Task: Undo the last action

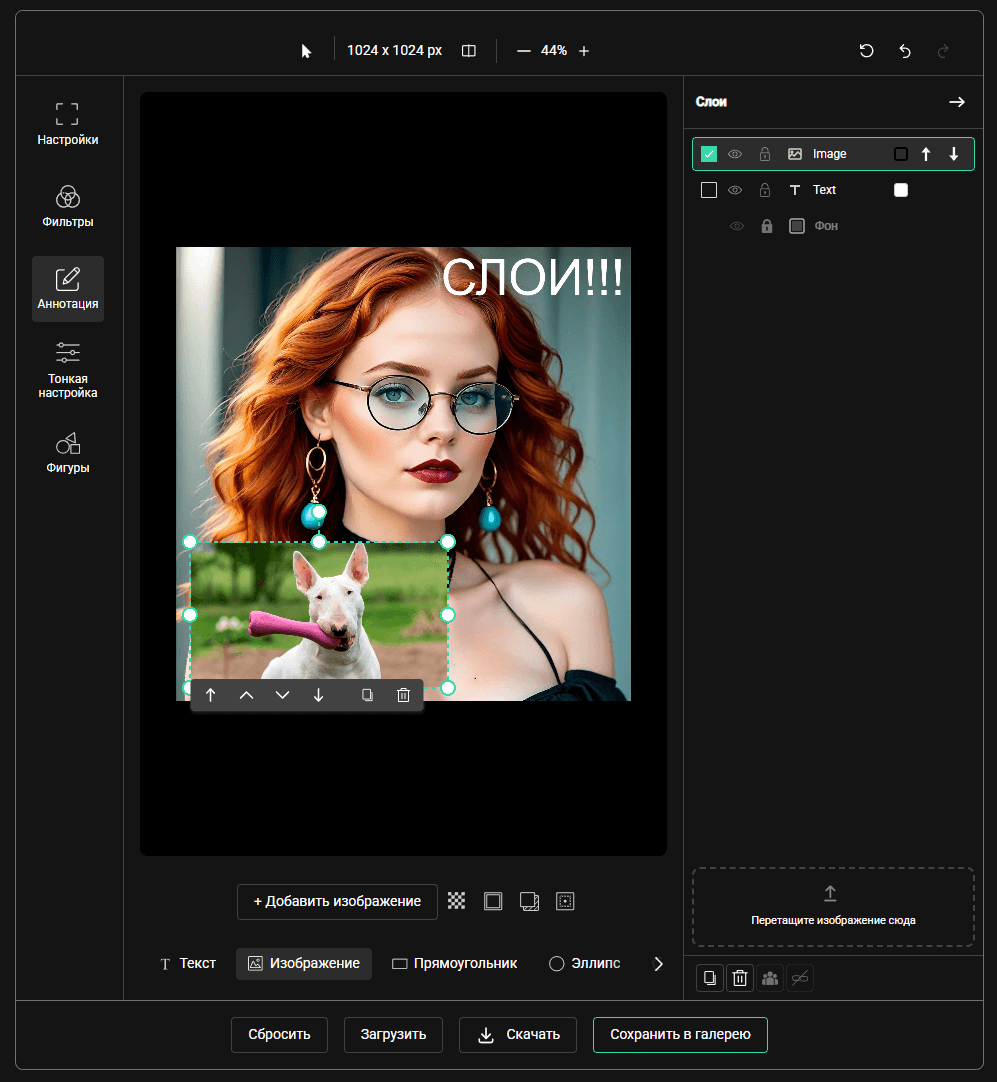Action: (905, 51)
